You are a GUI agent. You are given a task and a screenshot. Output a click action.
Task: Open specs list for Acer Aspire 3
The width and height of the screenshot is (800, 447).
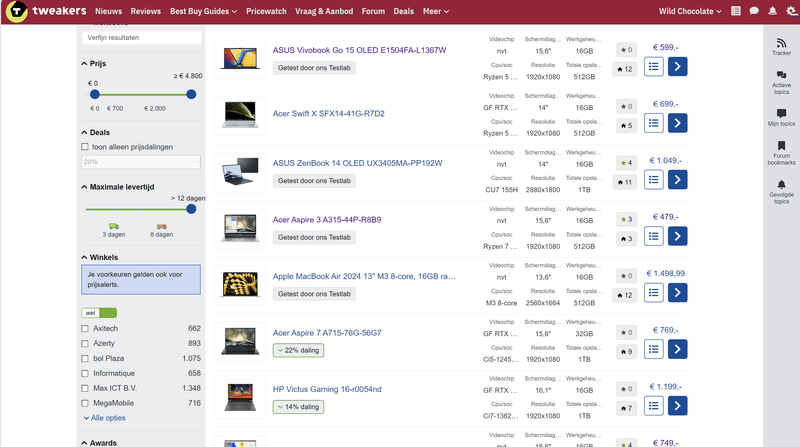[x=654, y=236]
